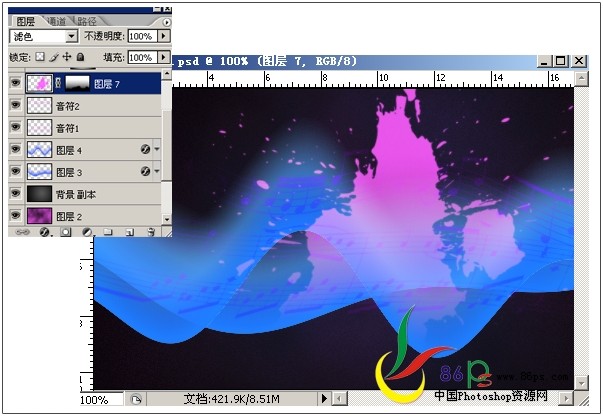Image resolution: width=603 pixels, height=416 pixels.
Task: Click the 文档:421.9K/8.51M status text
Action: pyautogui.click(x=232, y=399)
